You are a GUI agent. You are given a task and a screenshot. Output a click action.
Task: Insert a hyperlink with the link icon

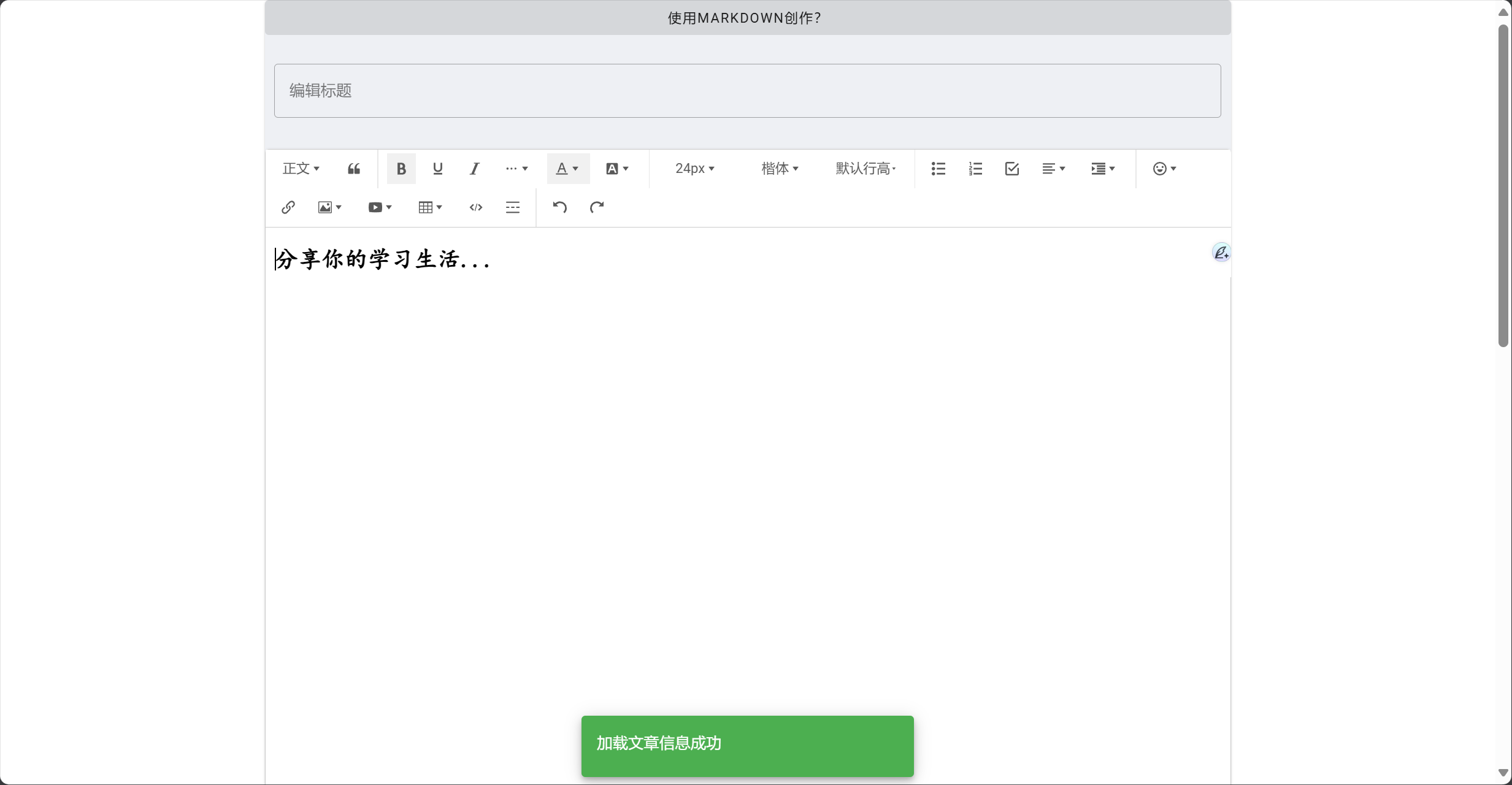(x=288, y=207)
